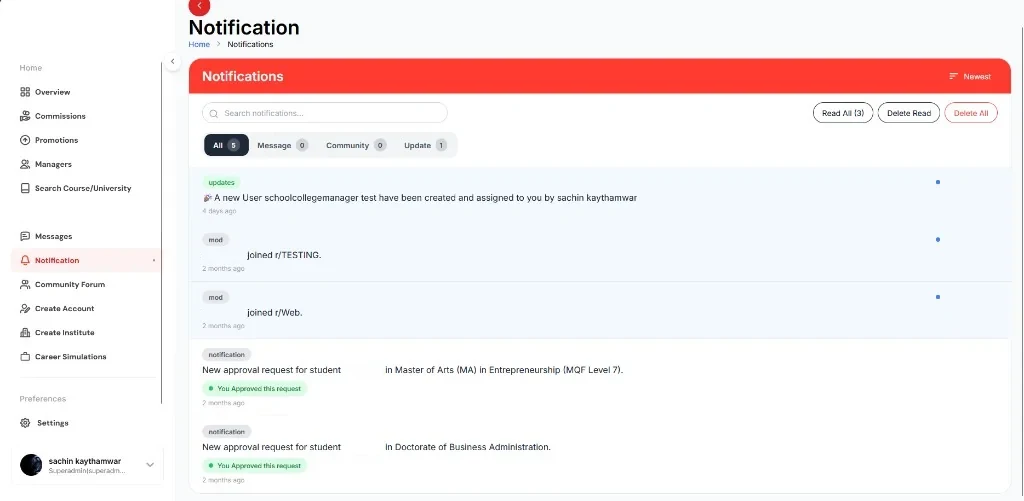Click the Managers people icon
This screenshot has width=1024, height=501.
click(x=25, y=165)
